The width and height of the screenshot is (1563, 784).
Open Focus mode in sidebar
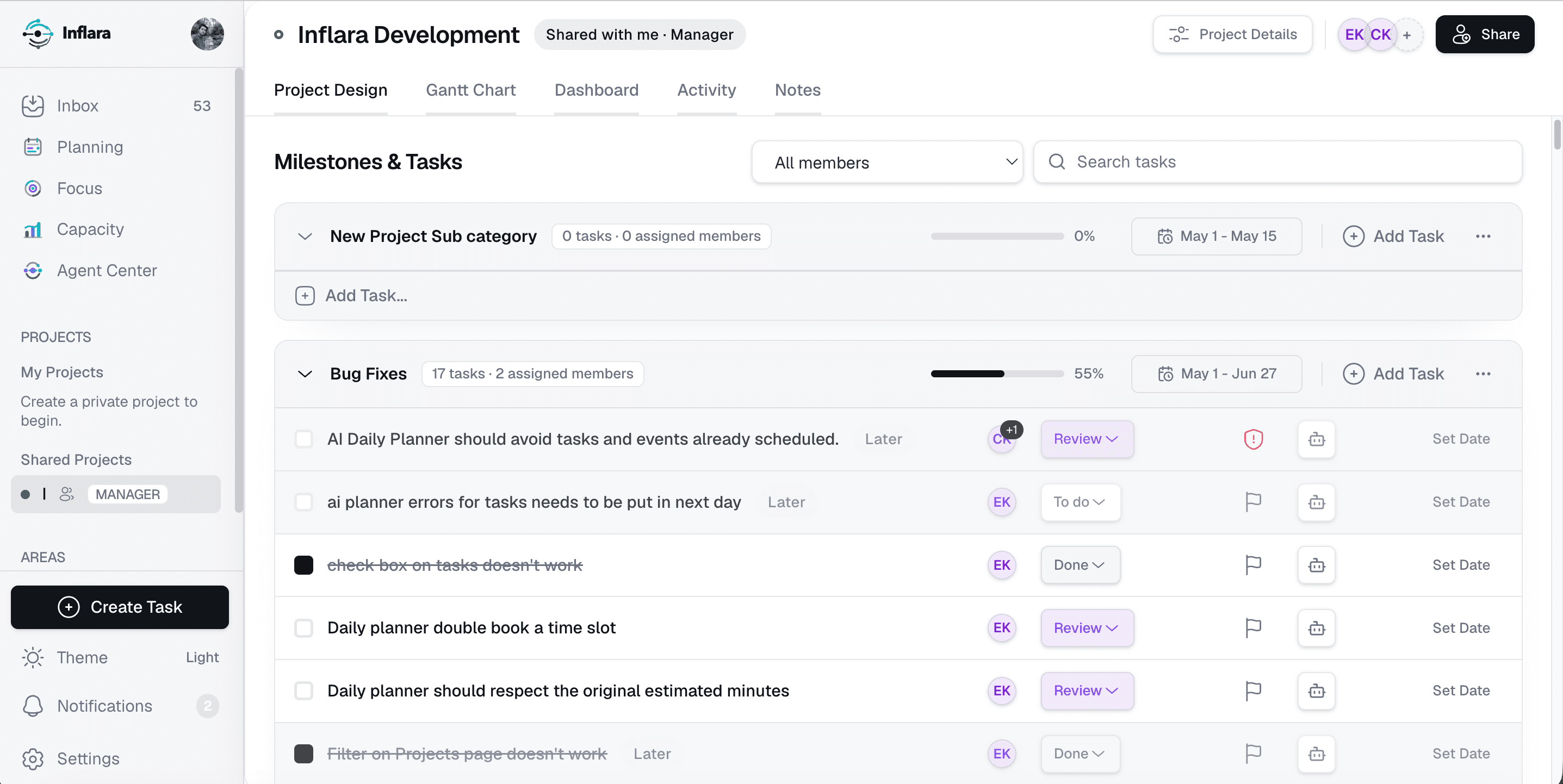coord(79,188)
